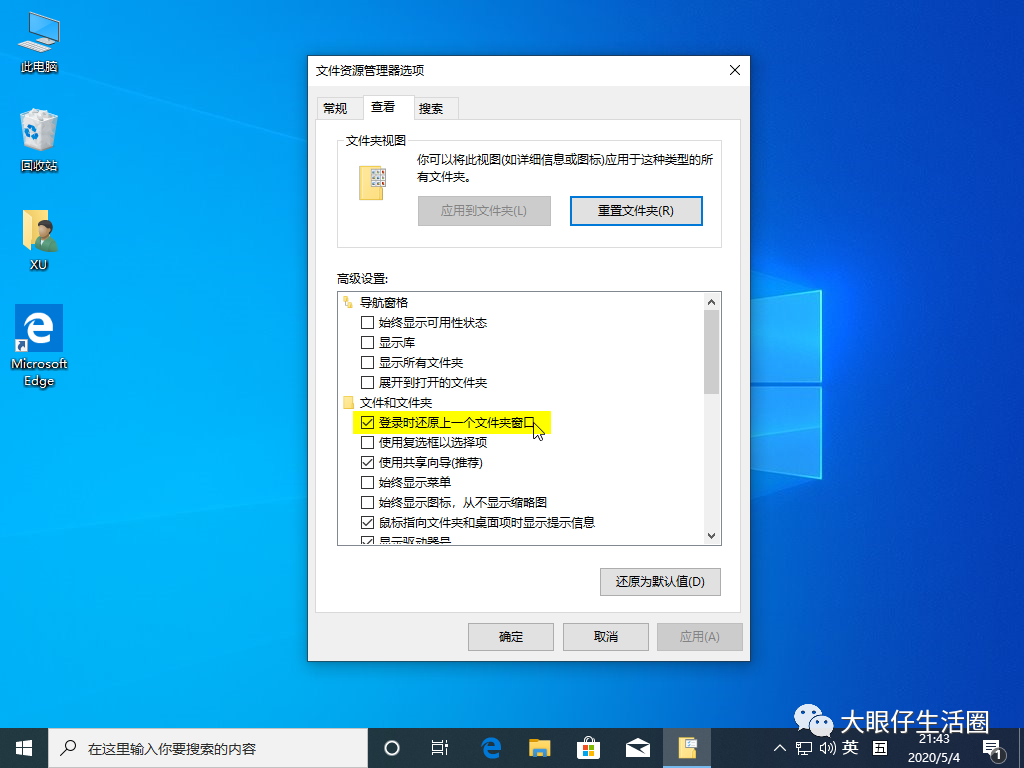Expand hidden tray icons with the chevron

click(x=779, y=747)
